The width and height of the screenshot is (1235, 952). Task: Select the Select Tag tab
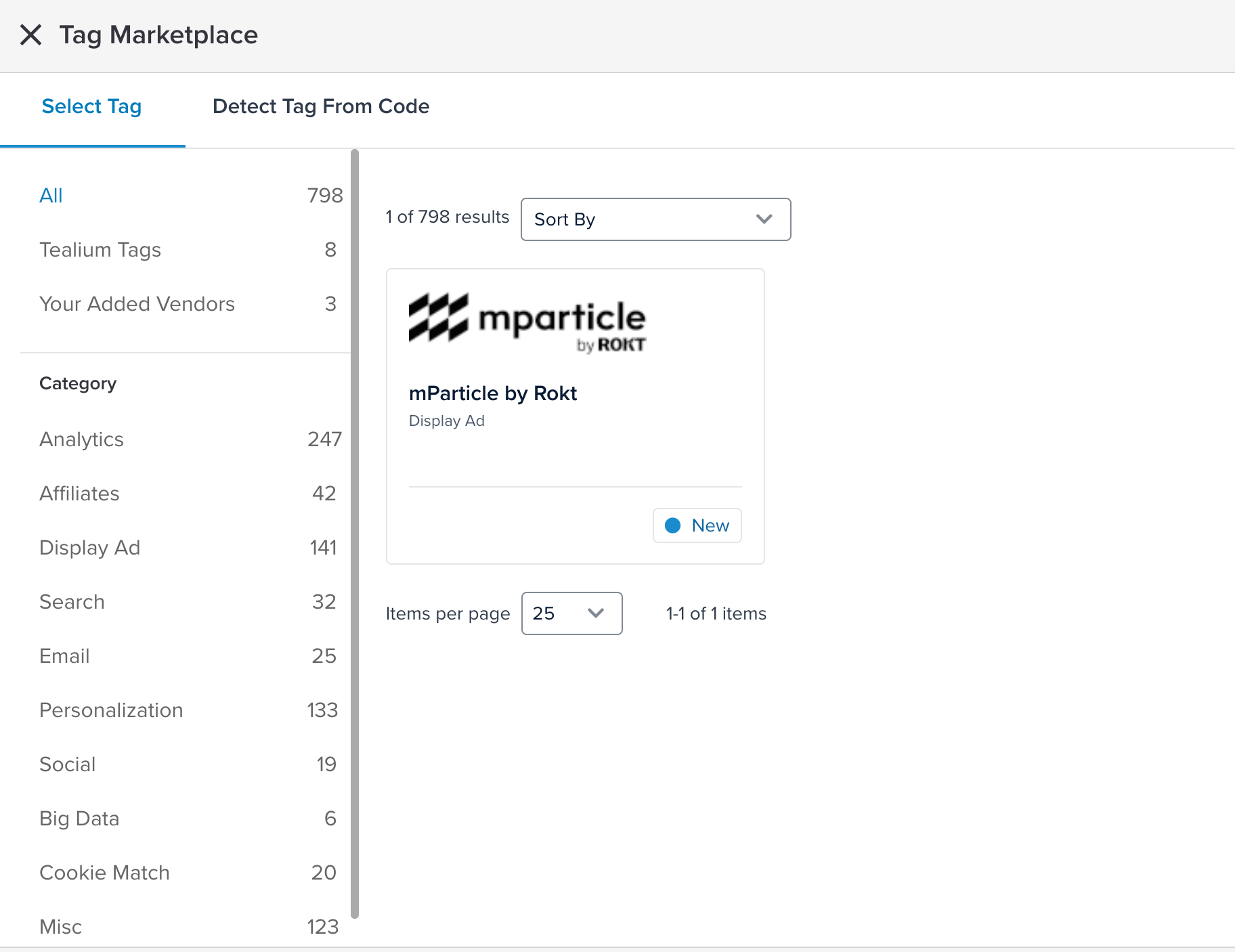[x=91, y=106]
